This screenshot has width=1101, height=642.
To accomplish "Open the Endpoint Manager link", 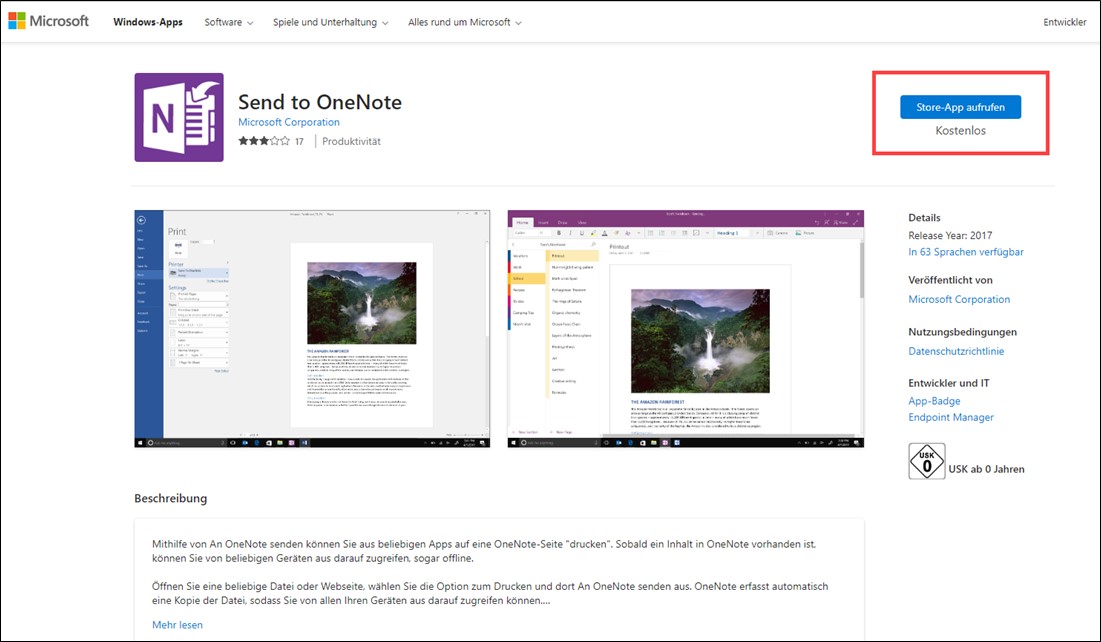I will tap(951, 417).
